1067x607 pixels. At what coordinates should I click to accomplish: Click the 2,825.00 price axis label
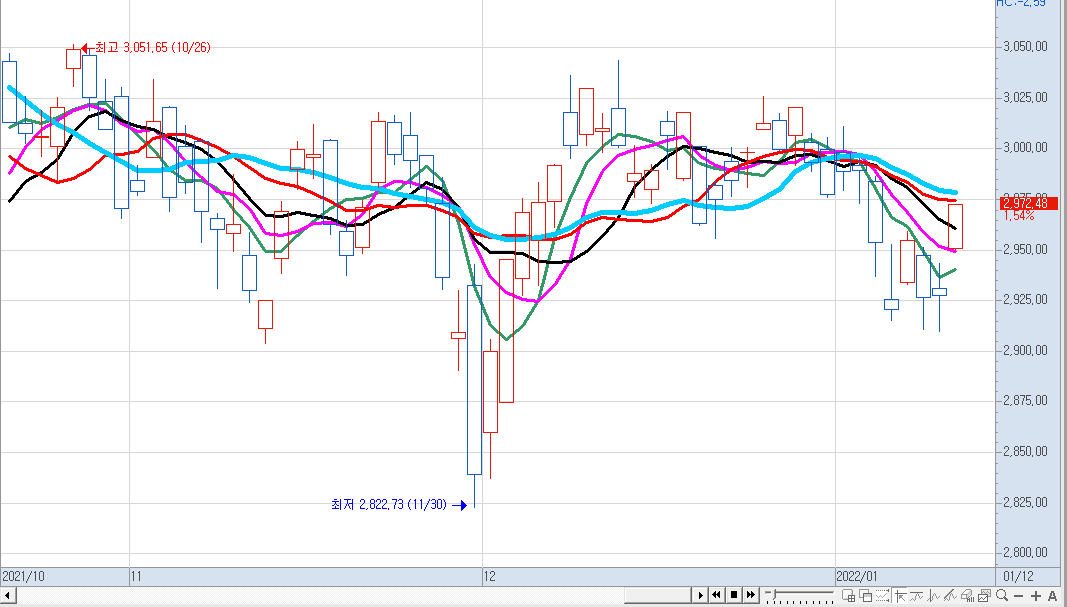[x=1025, y=502]
